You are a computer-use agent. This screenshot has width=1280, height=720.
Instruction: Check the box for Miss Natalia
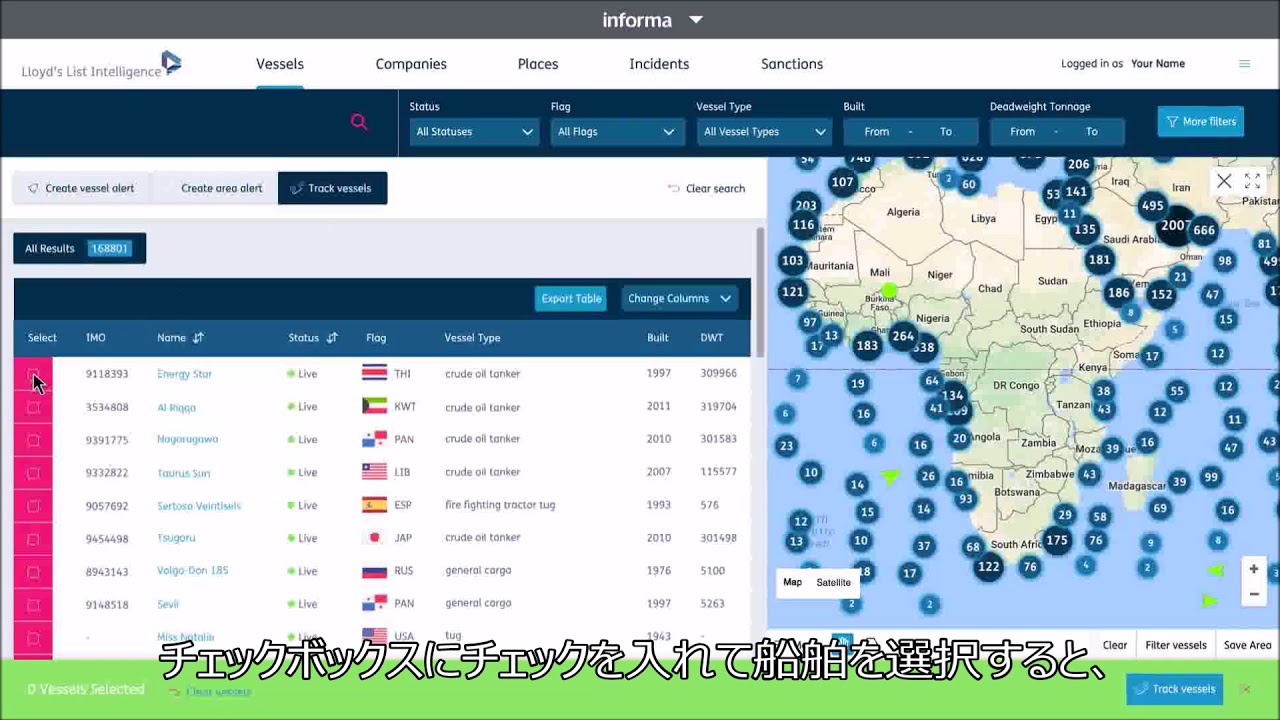(33, 638)
